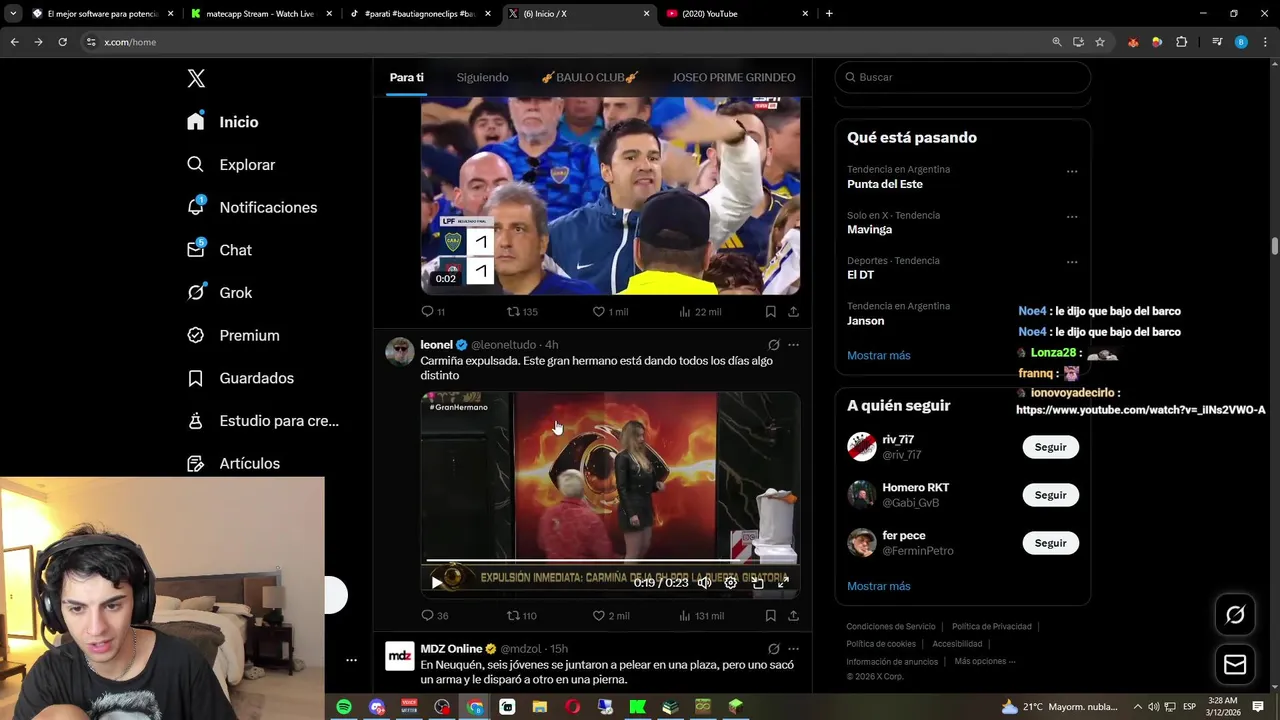The image size is (1280, 720).
Task: Open the floating messages envelope button
Action: [x=1235, y=664]
